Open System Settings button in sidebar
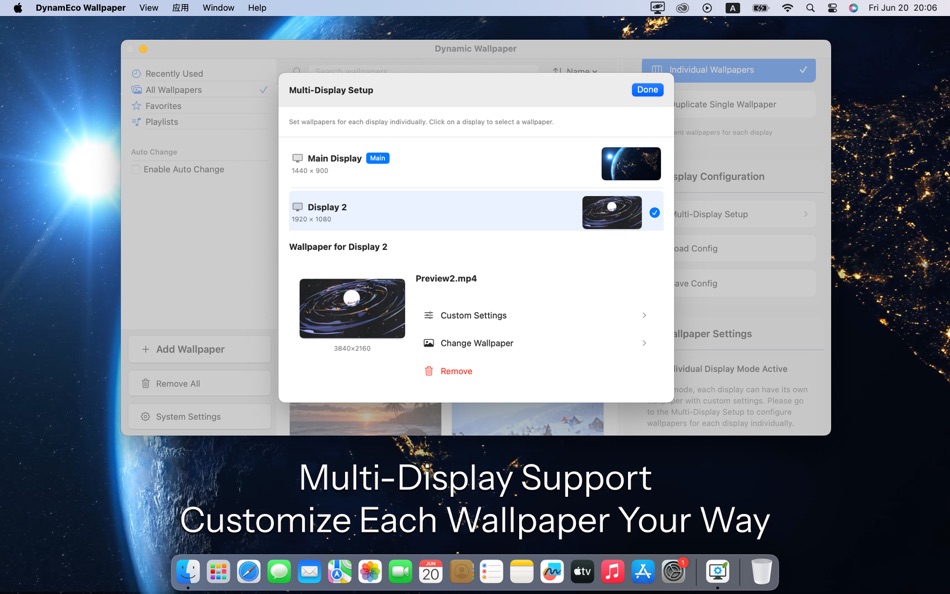Viewport: 950px width, 594px height. coord(199,416)
